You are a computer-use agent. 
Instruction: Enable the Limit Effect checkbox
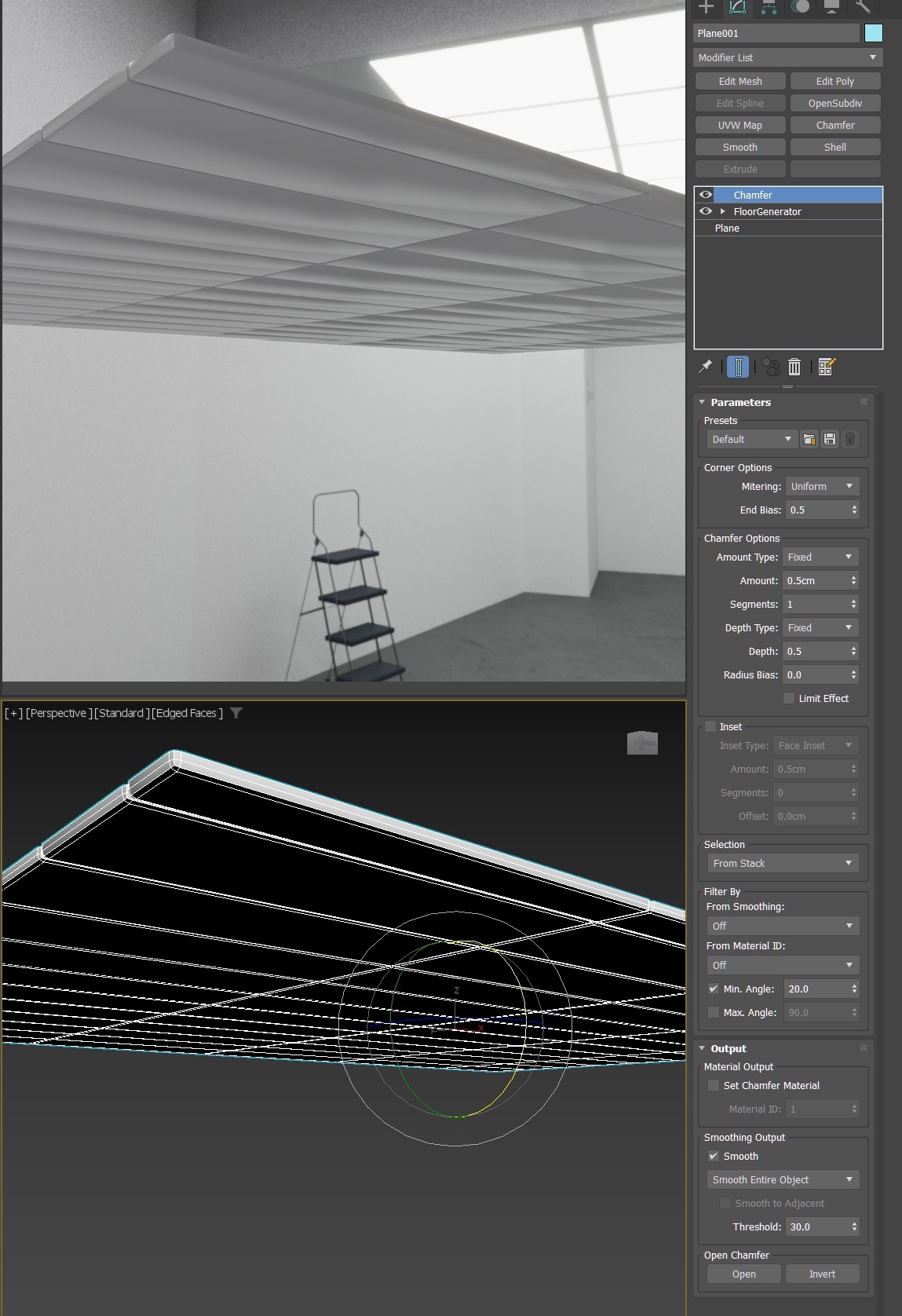pos(789,699)
